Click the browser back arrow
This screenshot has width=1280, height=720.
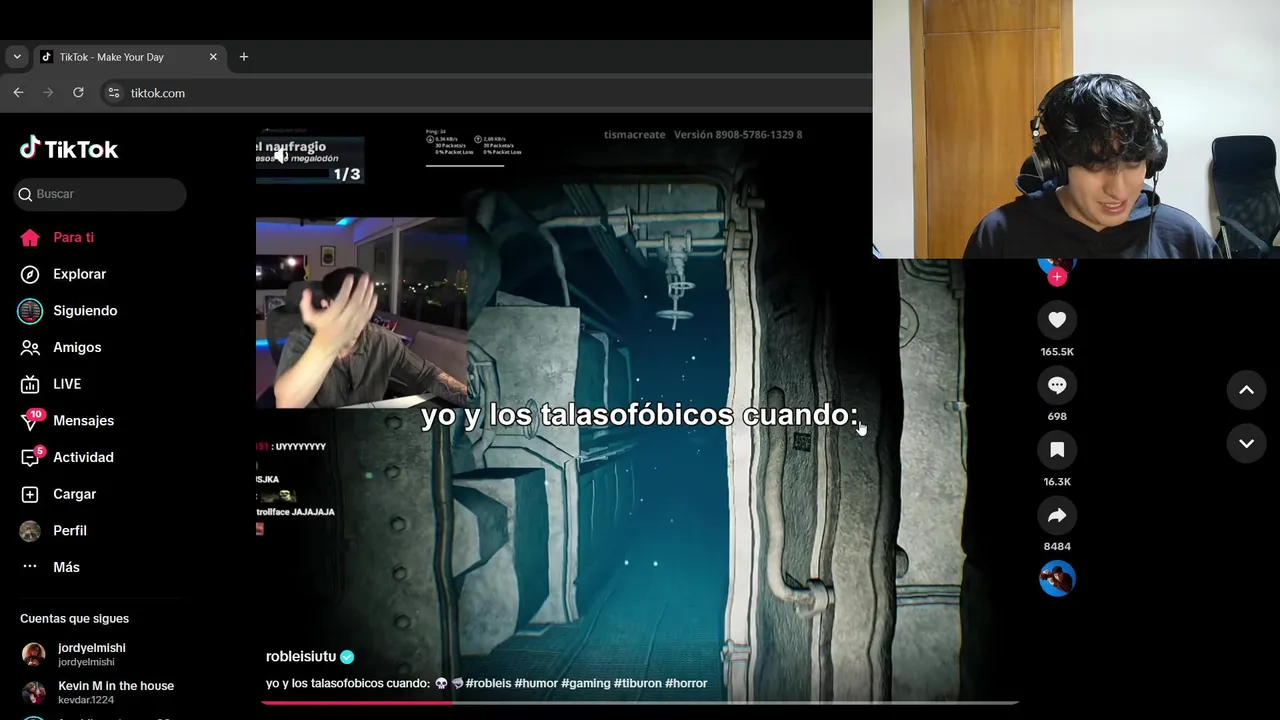(18, 92)
